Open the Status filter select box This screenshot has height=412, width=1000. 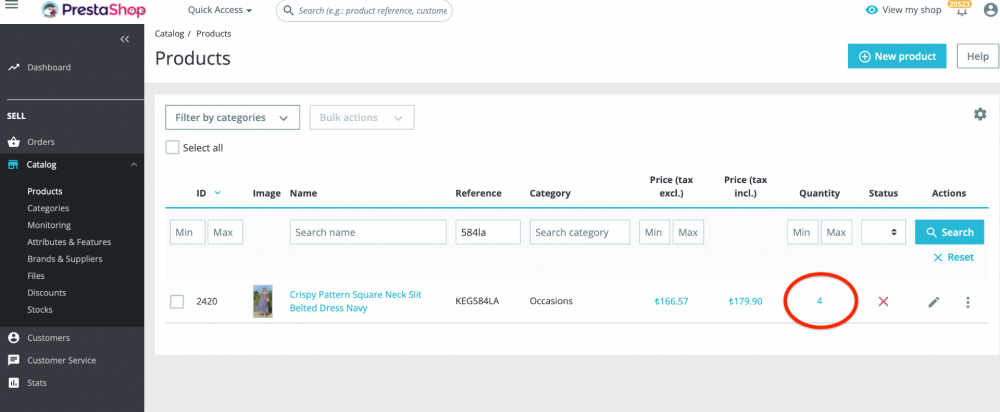[883, 232]
